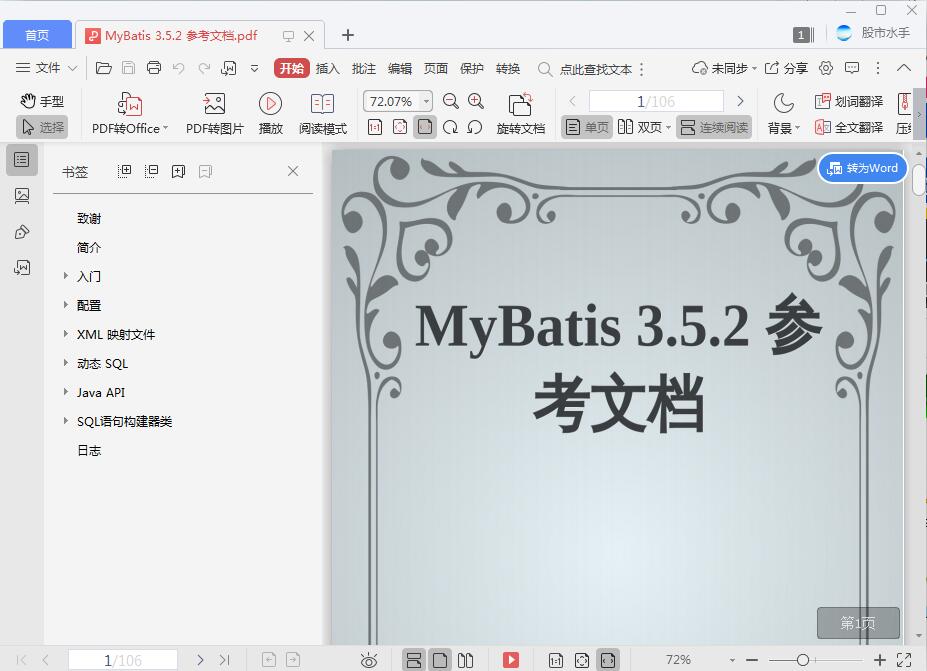Expand the 动态 SQL bookmark
Viewport: 927px width, 671px height.
[x=66, y=362]
